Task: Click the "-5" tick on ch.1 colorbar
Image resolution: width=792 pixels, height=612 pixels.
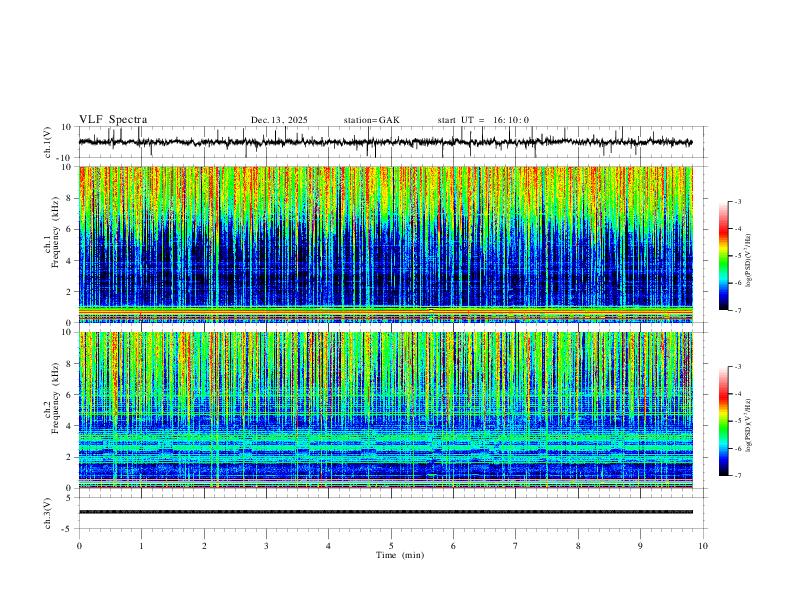Action: pos(737,256)
